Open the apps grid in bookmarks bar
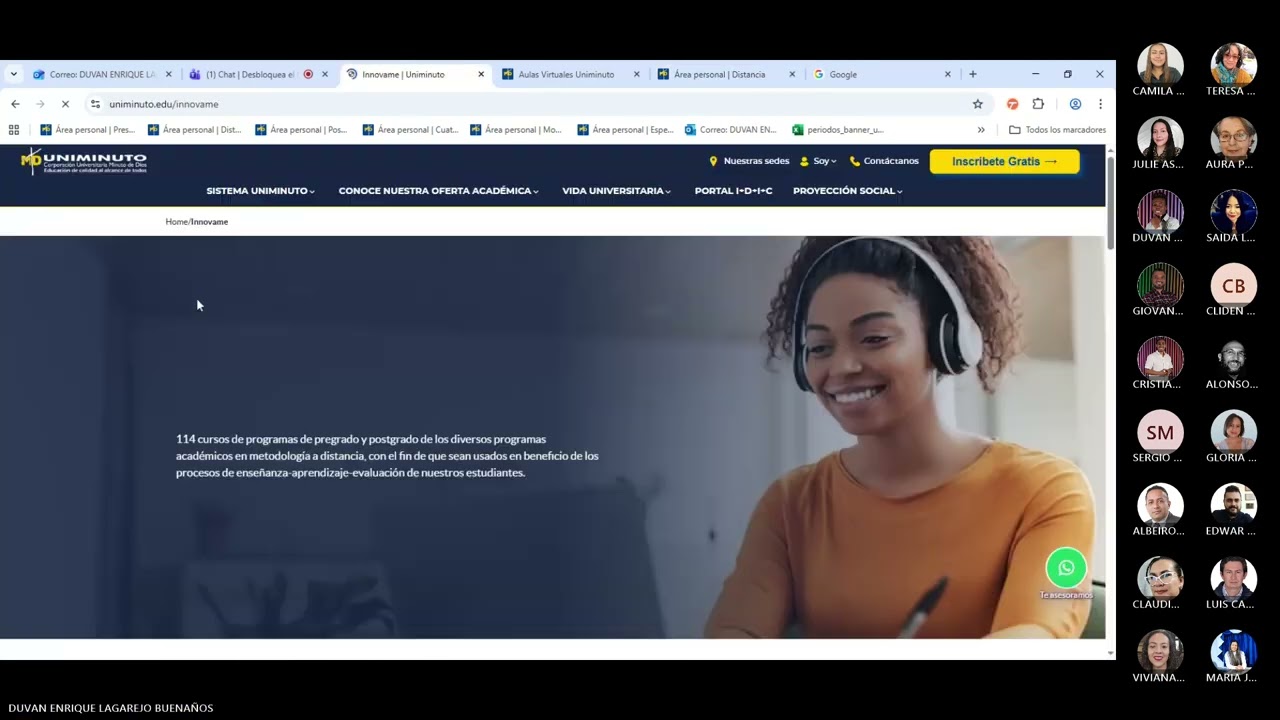Screen dimensions: 1280x720 14,130
